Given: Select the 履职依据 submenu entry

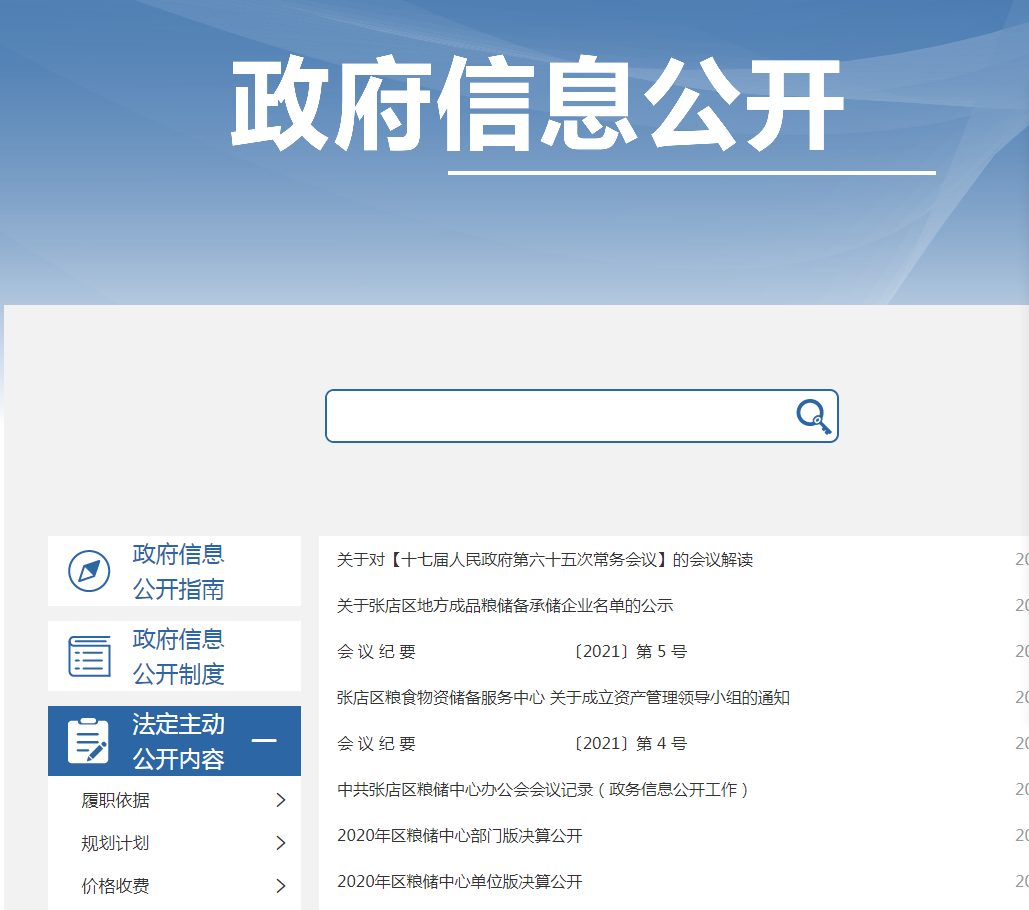Looking at the screenshot, I should 116,800.
